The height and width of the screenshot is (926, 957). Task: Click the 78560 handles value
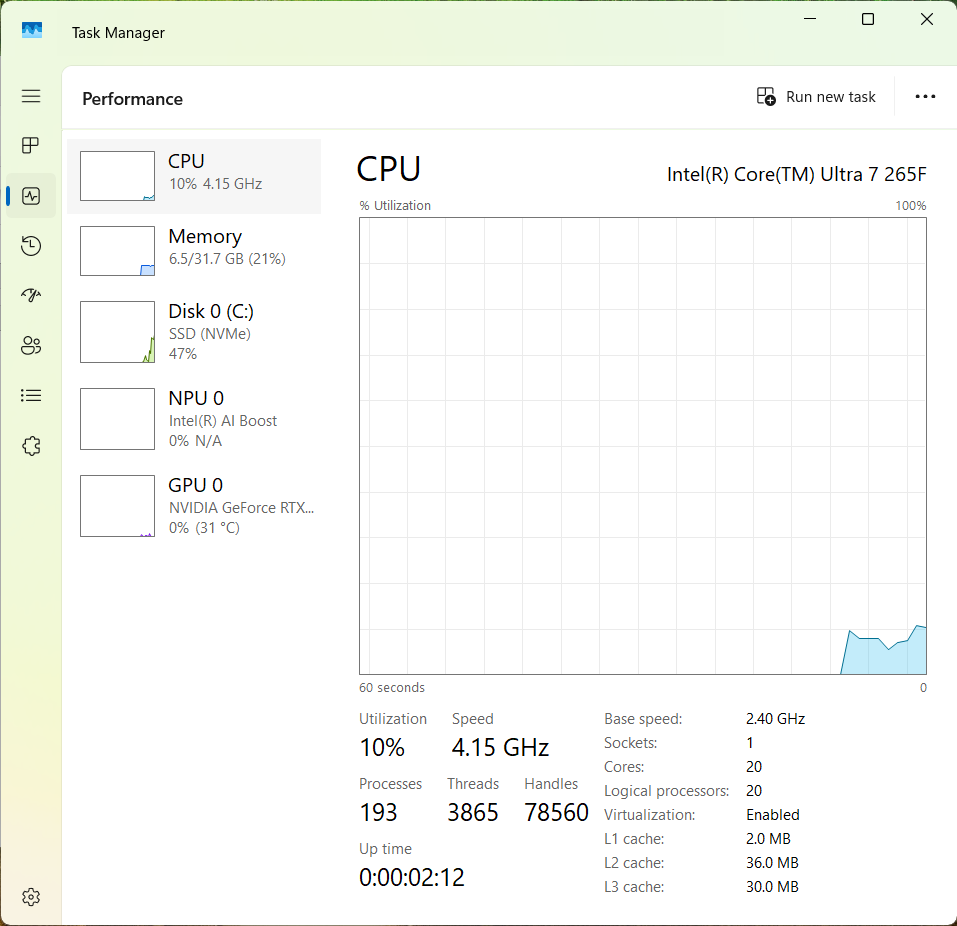tap(557, 812)
